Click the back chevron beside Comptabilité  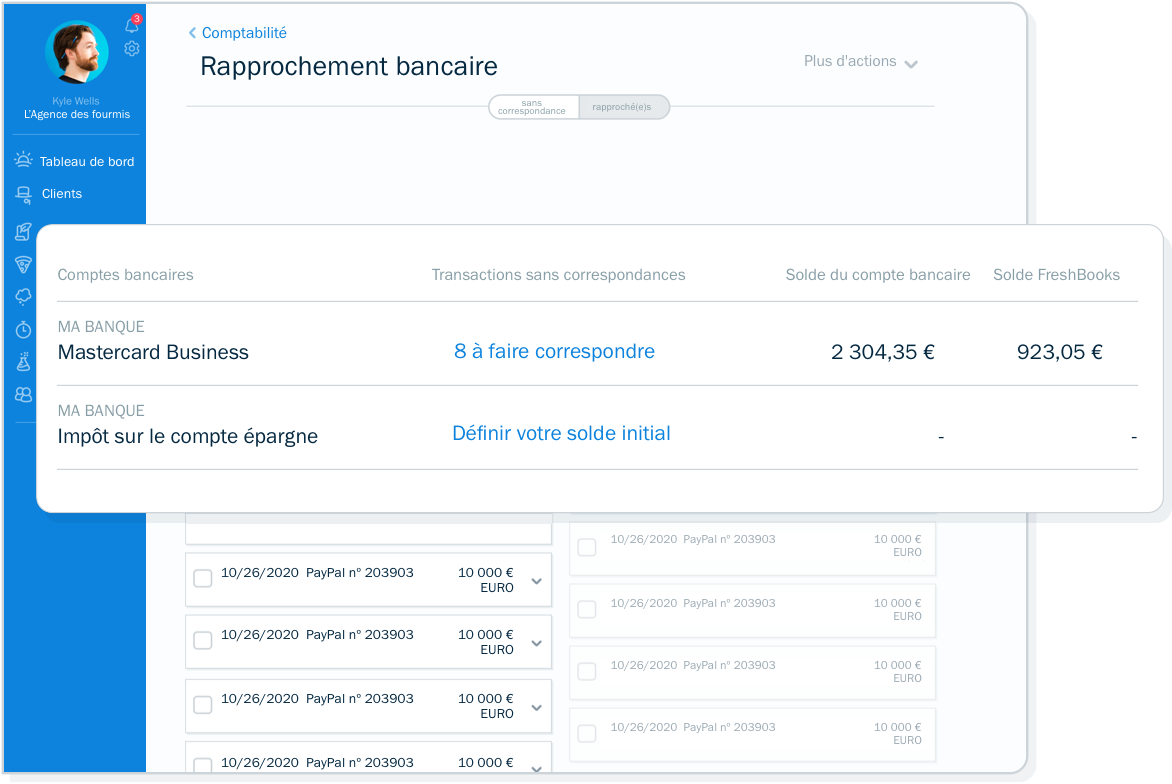click(192, 33)
